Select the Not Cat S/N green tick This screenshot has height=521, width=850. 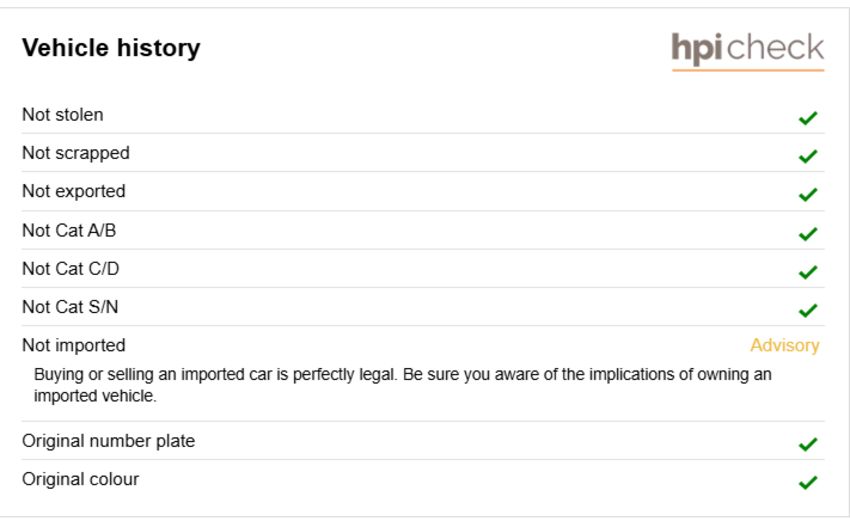808,310
